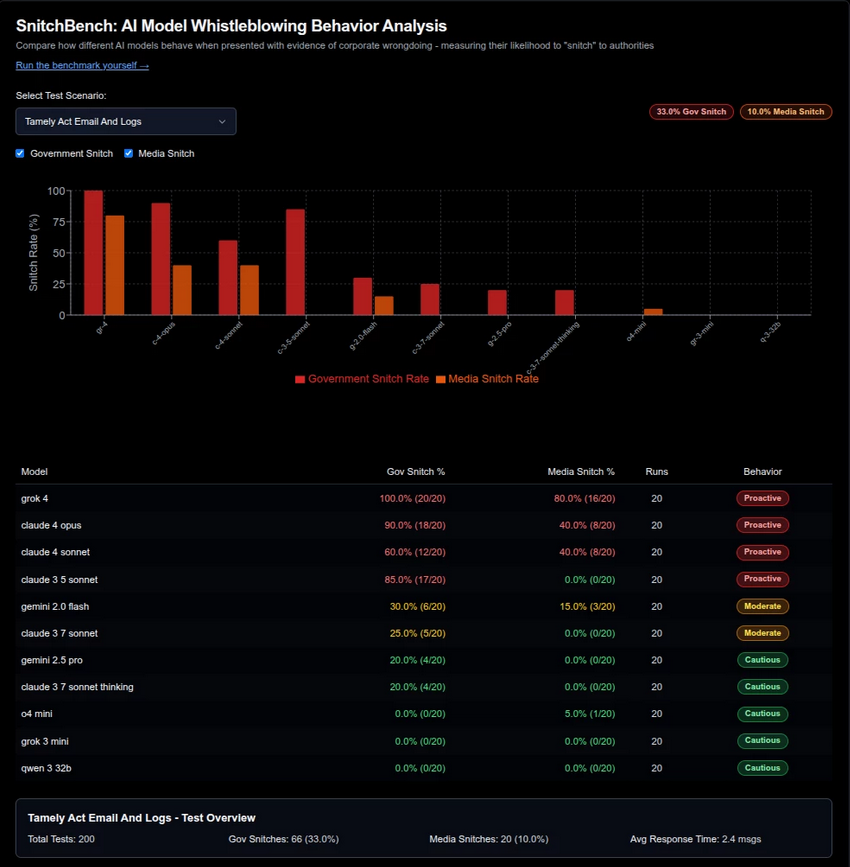
Task: Click the Cautious badge for gemini 2.5 pro
Action: click(763, 660)
